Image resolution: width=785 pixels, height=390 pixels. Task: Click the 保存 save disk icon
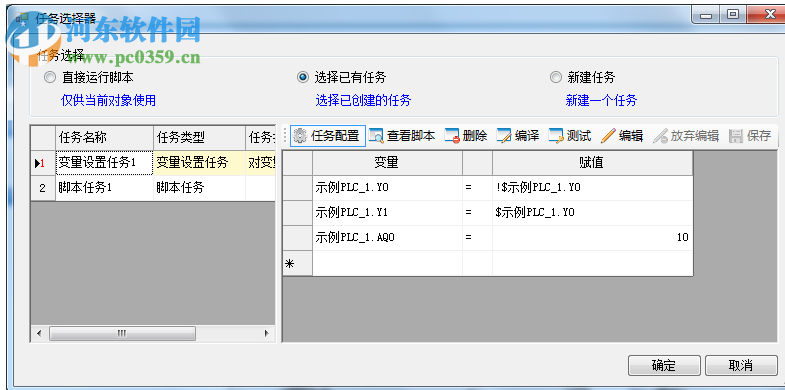coord(736,136)
